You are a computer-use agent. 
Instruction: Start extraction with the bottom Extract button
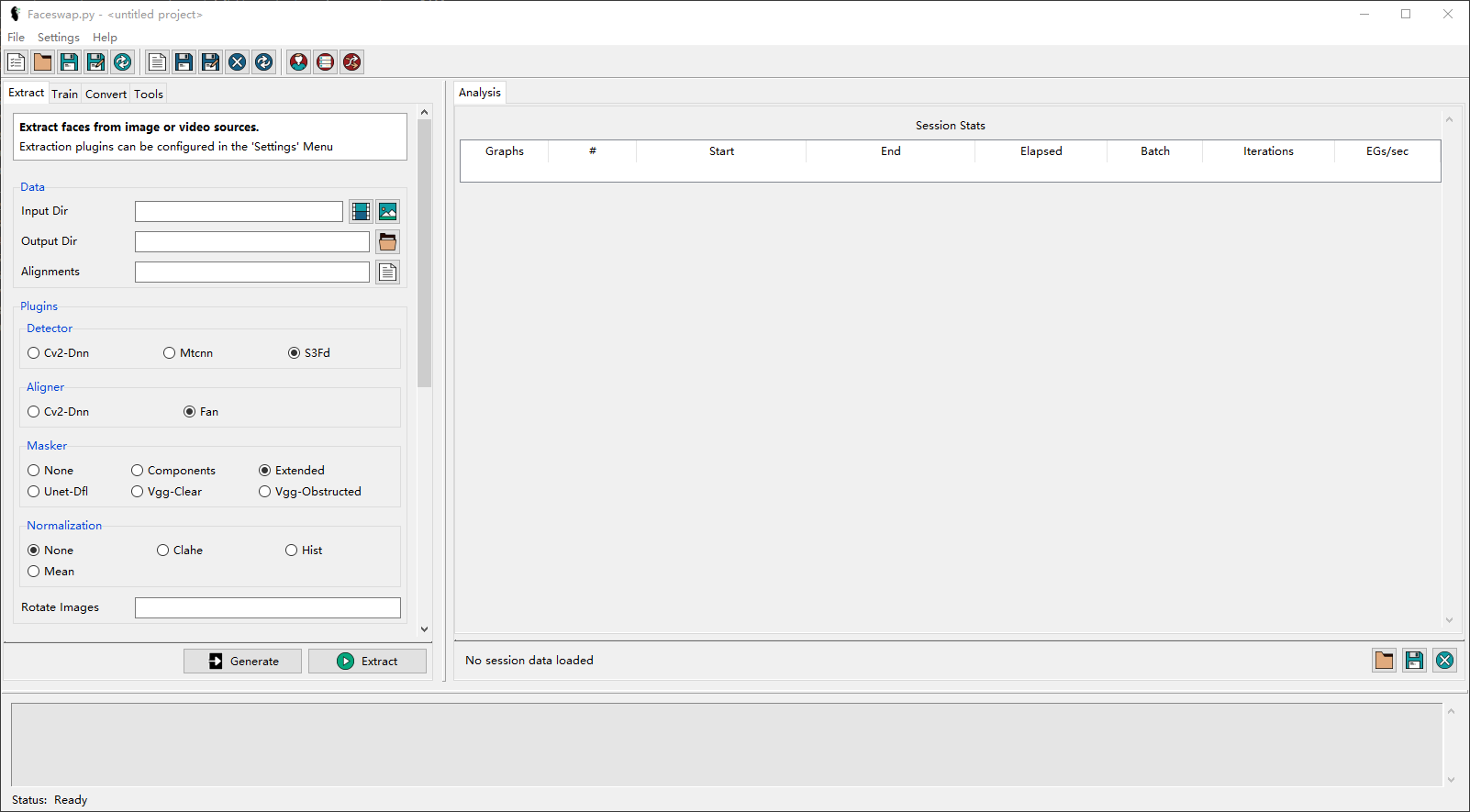click(367, 662)
